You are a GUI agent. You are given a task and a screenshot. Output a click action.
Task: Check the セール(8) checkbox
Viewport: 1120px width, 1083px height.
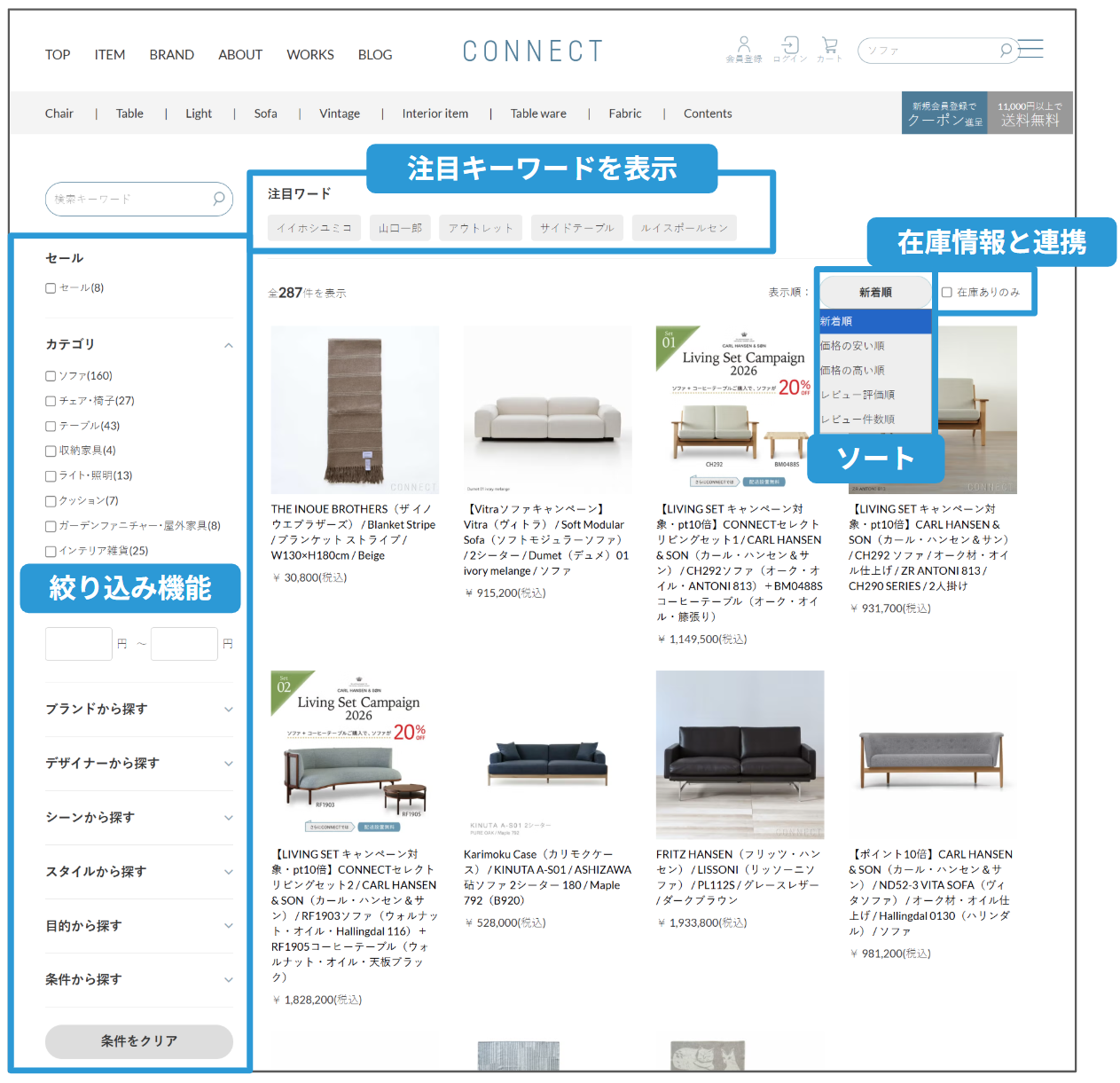(x=51, y=288)
